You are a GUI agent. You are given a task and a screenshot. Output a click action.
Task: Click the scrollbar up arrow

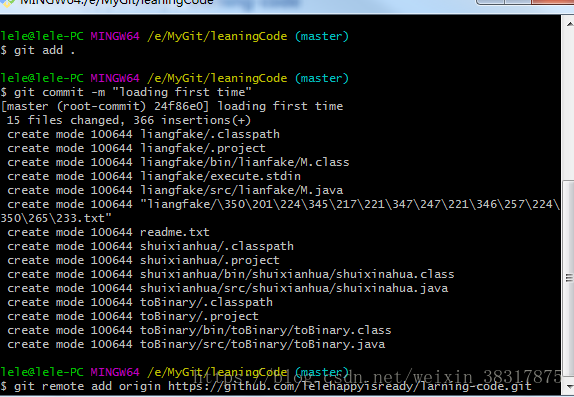569,24
